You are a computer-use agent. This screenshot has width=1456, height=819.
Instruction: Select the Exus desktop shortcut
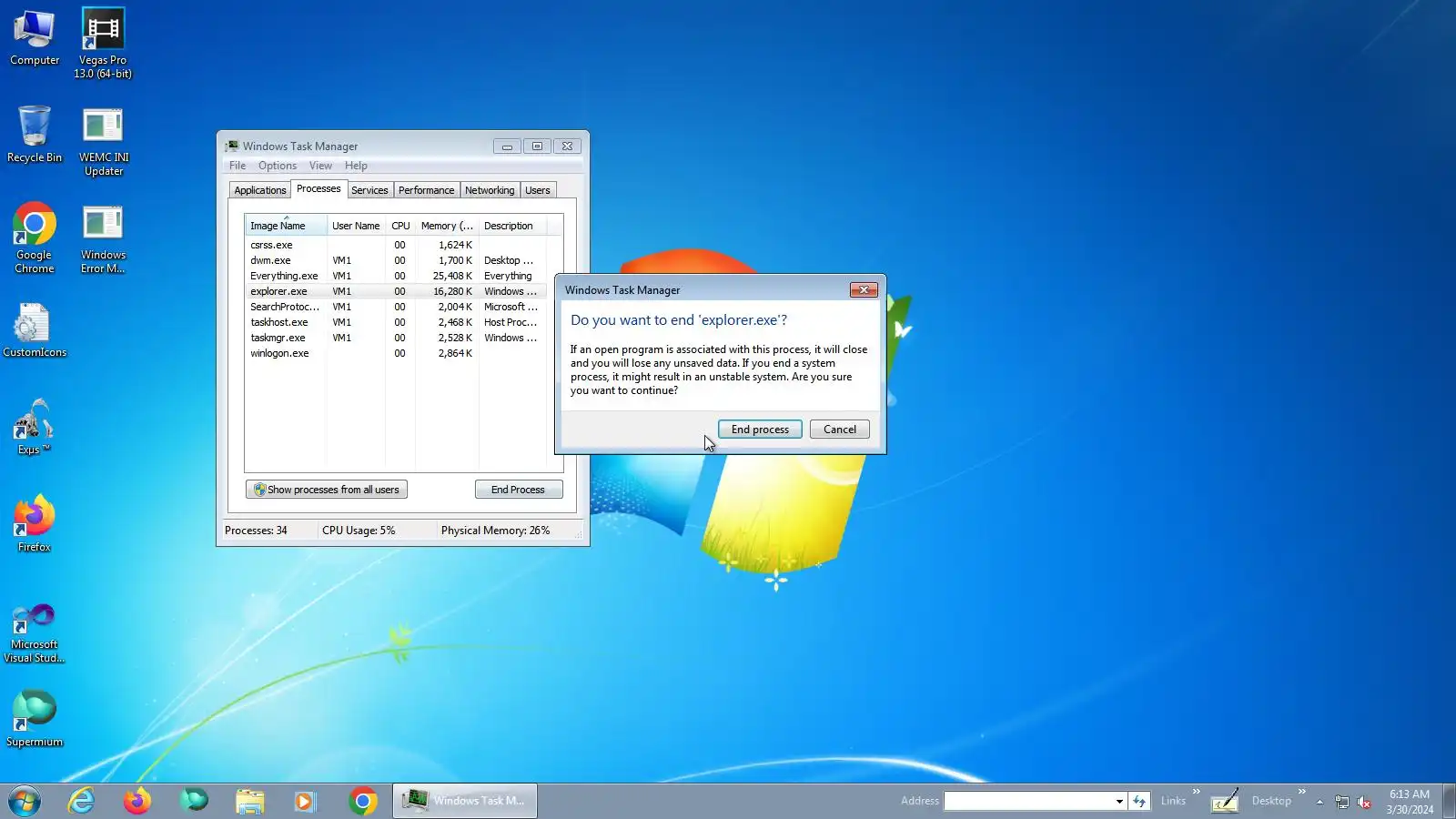click(x=34, y=427)
